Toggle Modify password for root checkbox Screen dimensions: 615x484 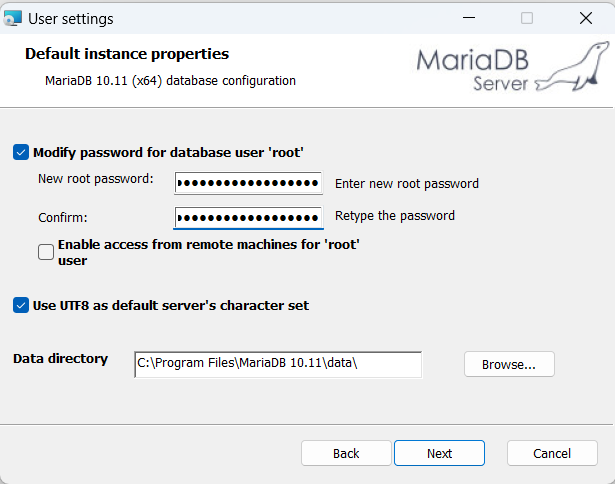21,152
